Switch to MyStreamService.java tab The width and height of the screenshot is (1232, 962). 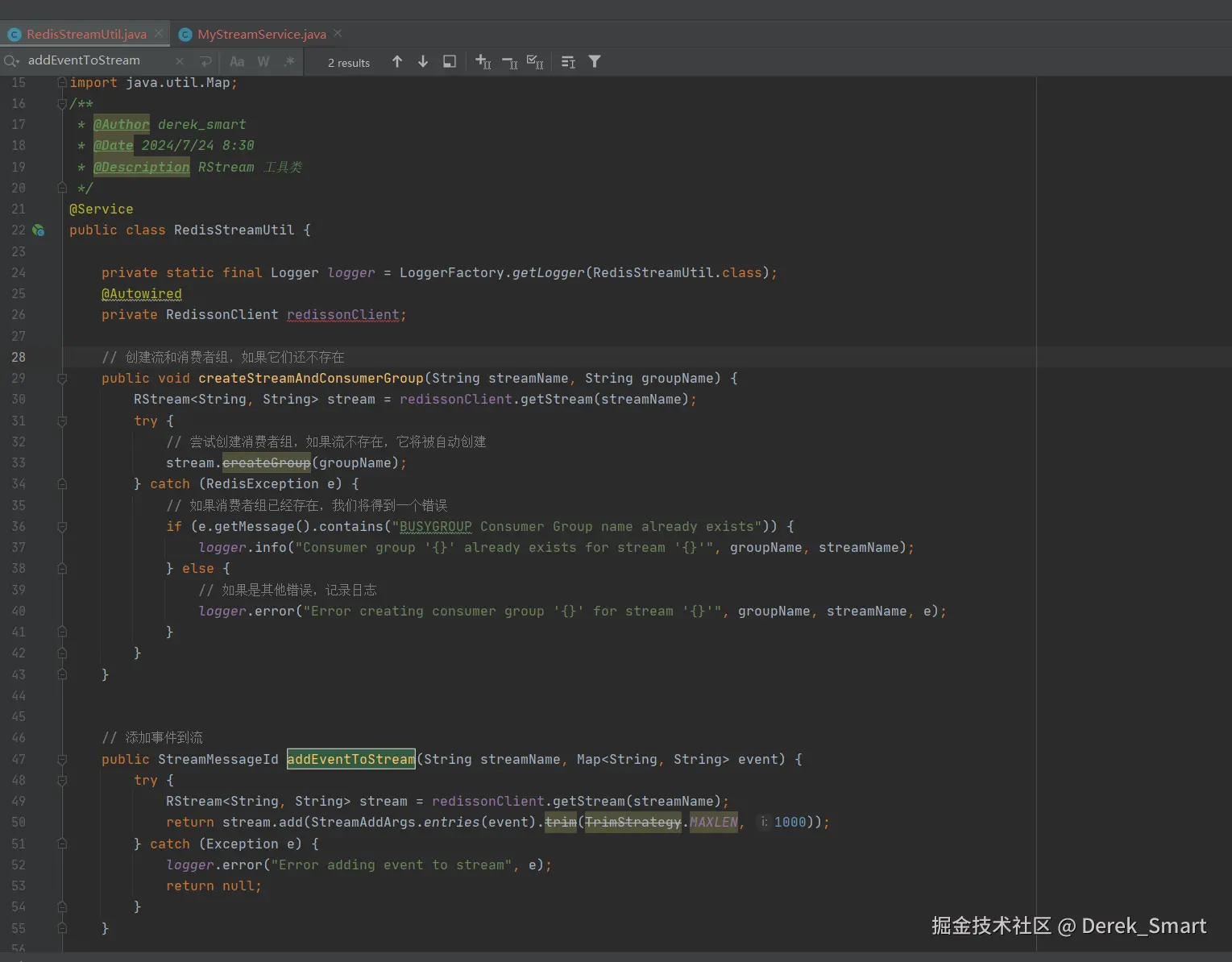click(261, 34)
